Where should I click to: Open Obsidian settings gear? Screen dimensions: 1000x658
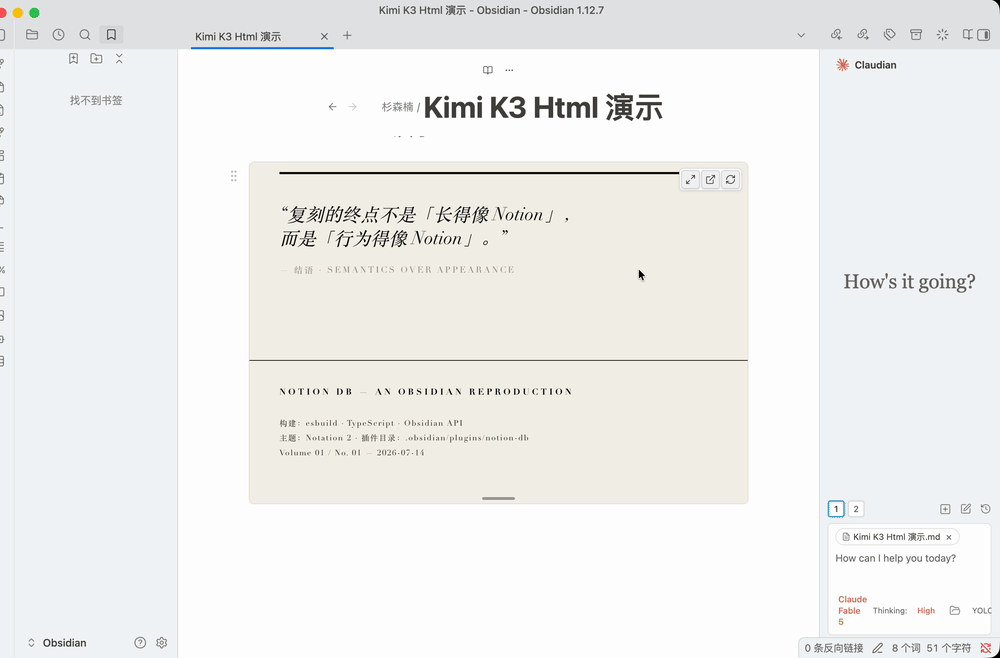161,643
